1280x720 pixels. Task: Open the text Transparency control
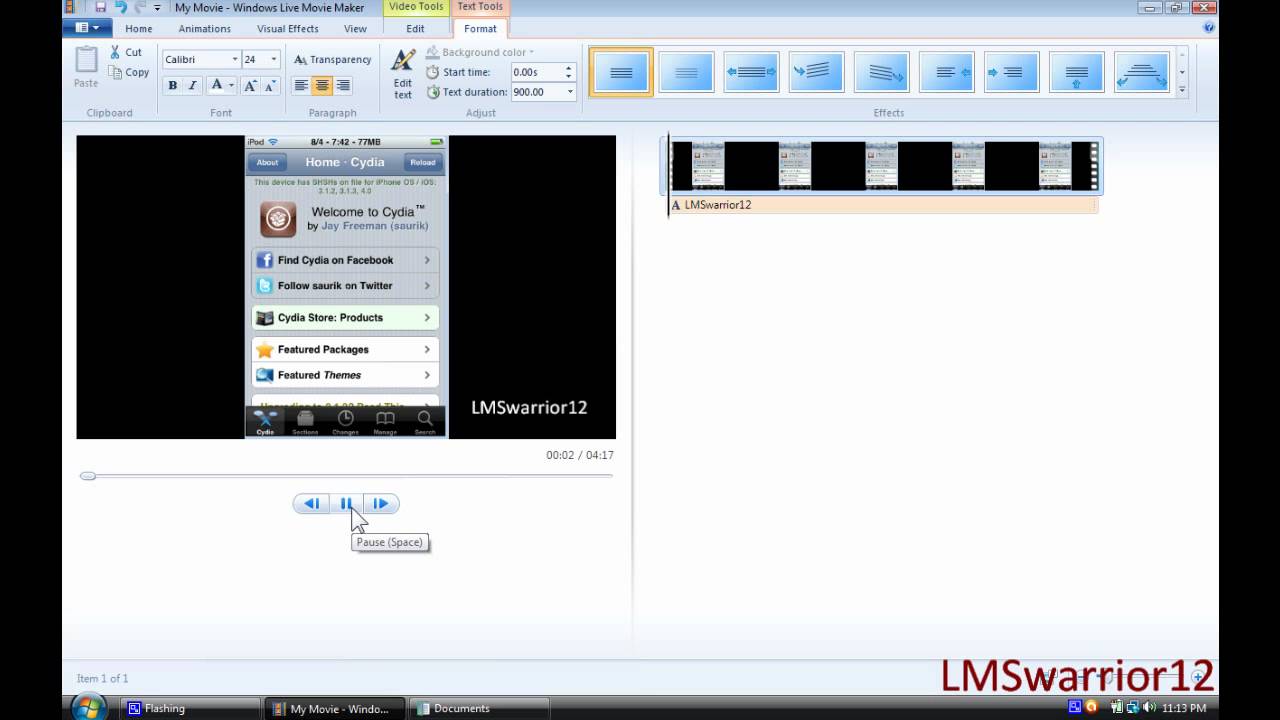point(332,59)
